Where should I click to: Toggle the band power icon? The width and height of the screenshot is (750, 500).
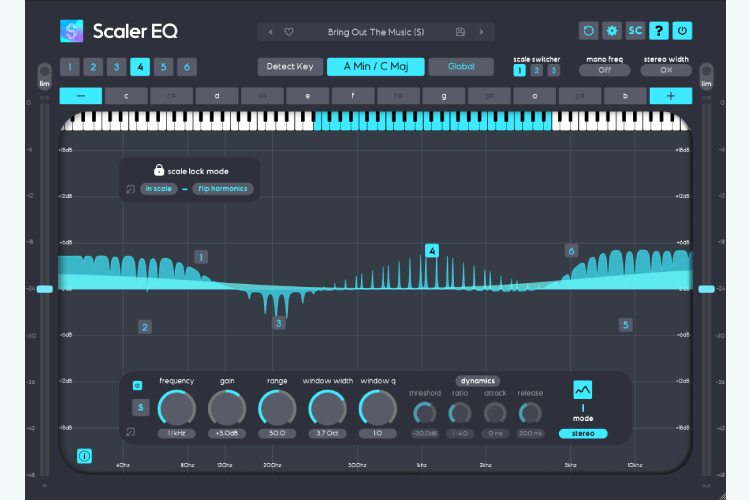click(137, 386)
